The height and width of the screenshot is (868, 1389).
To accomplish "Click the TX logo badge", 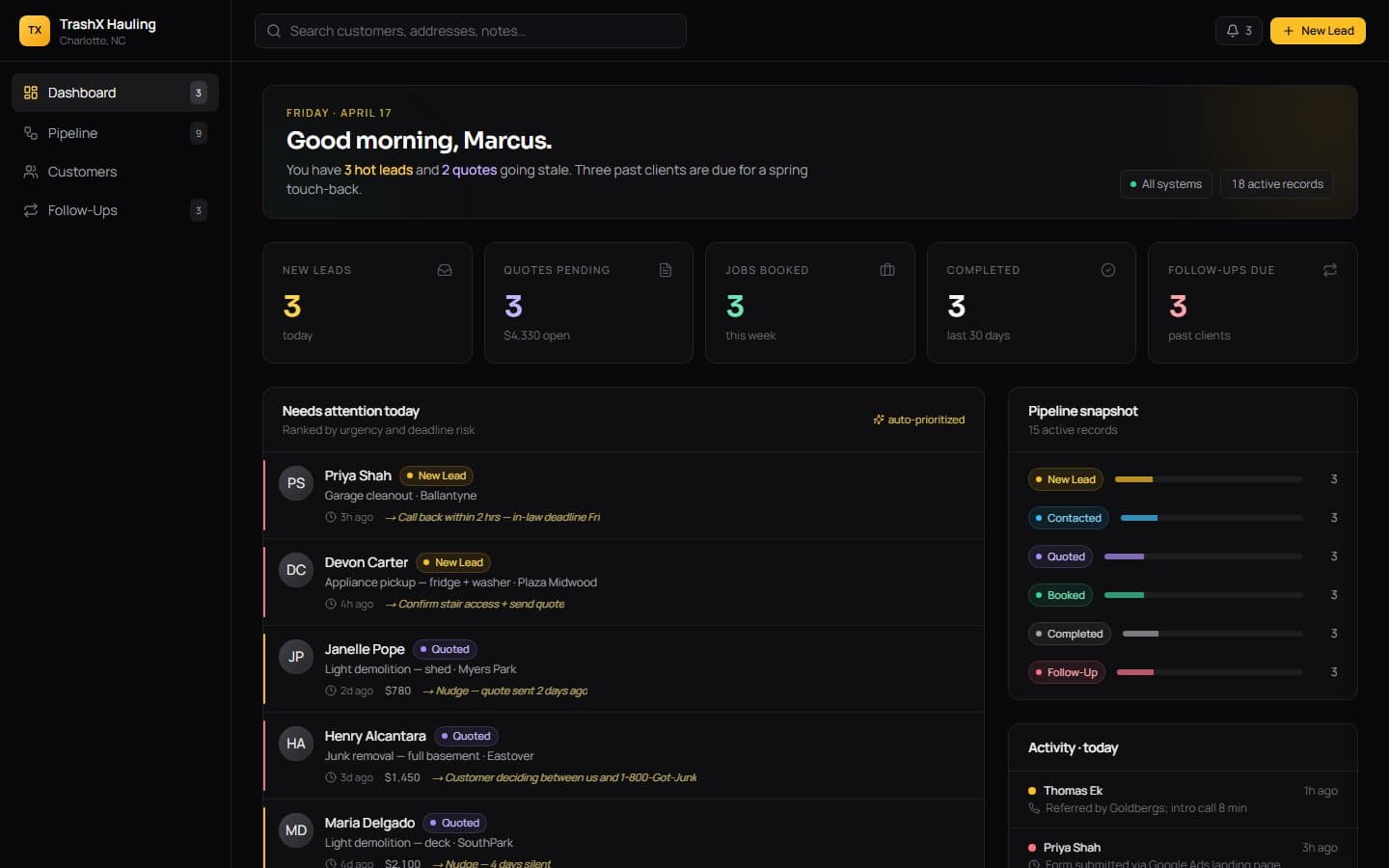I will click(x=35, y=31).
